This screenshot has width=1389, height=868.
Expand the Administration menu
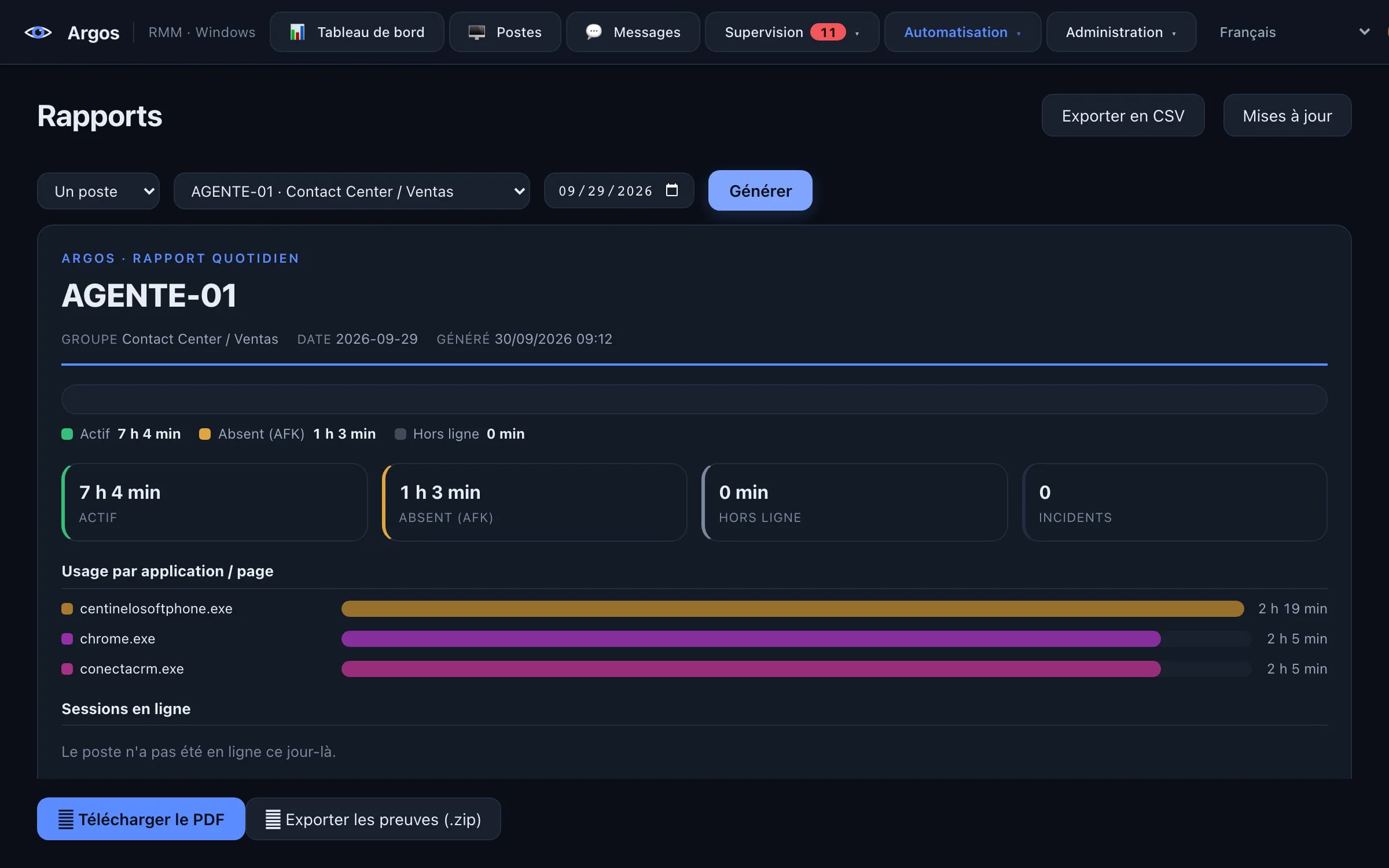1121,32
